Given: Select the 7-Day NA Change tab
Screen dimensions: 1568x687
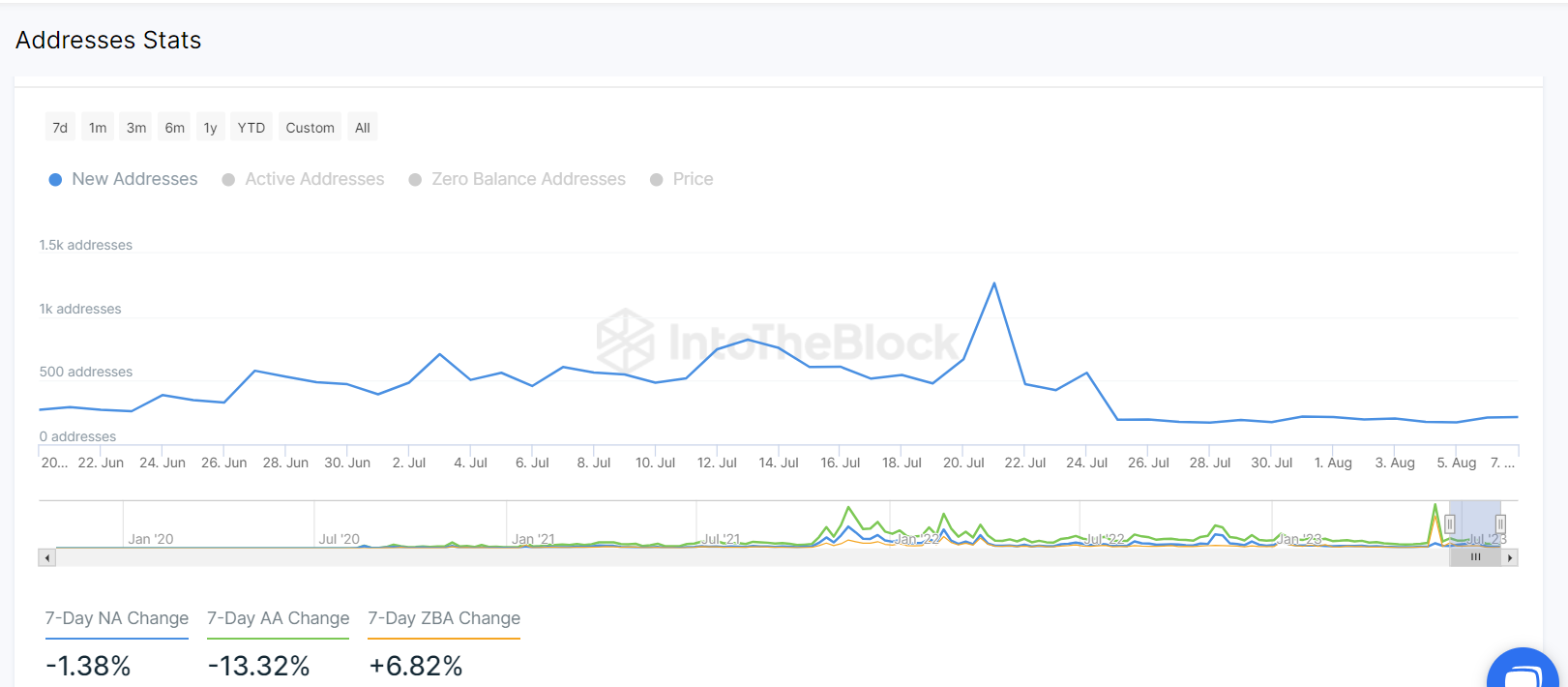Looking at the screenshot, I should pos(117,618).
